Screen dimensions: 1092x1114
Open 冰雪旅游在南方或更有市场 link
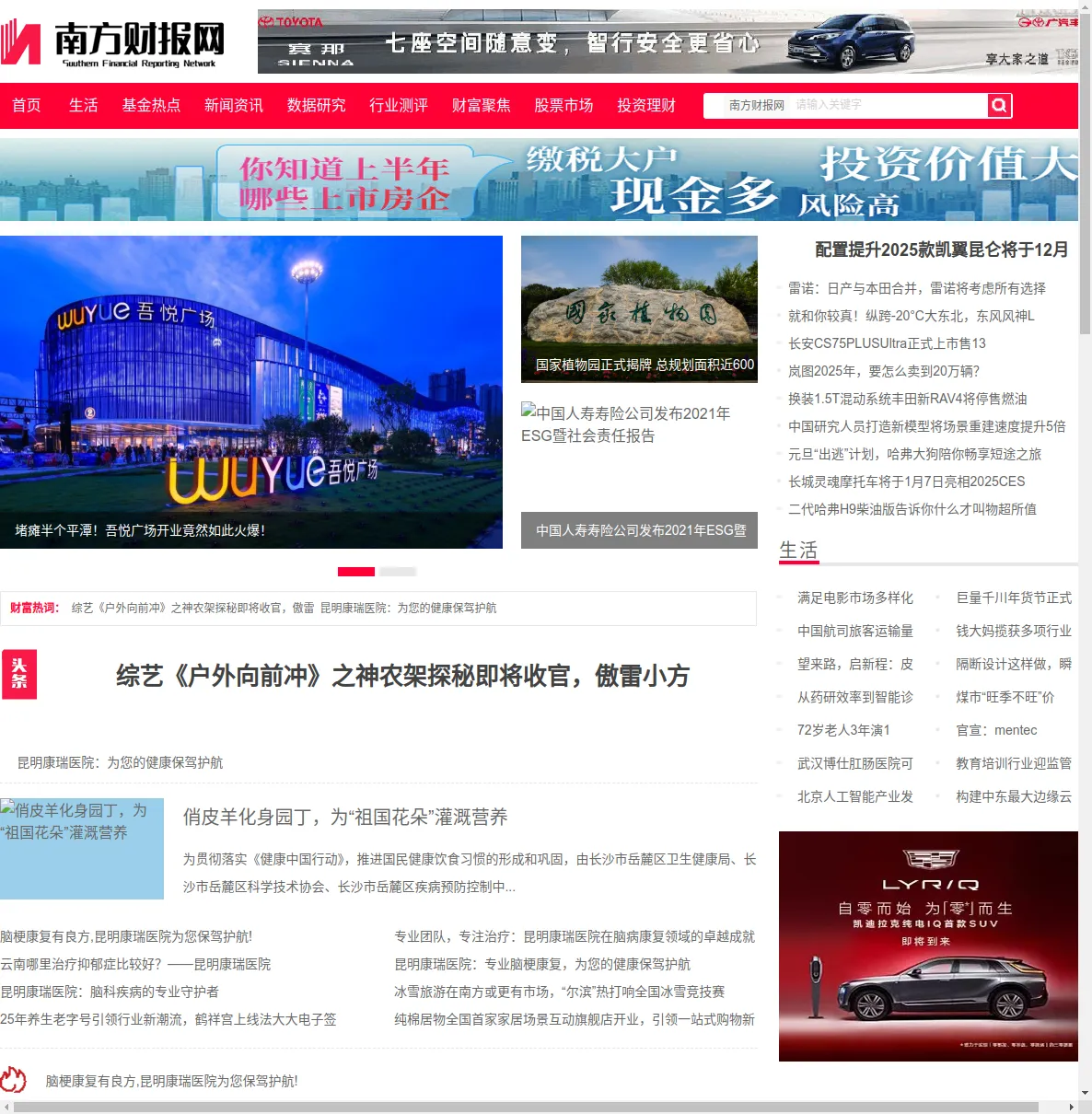click(559, 992)
